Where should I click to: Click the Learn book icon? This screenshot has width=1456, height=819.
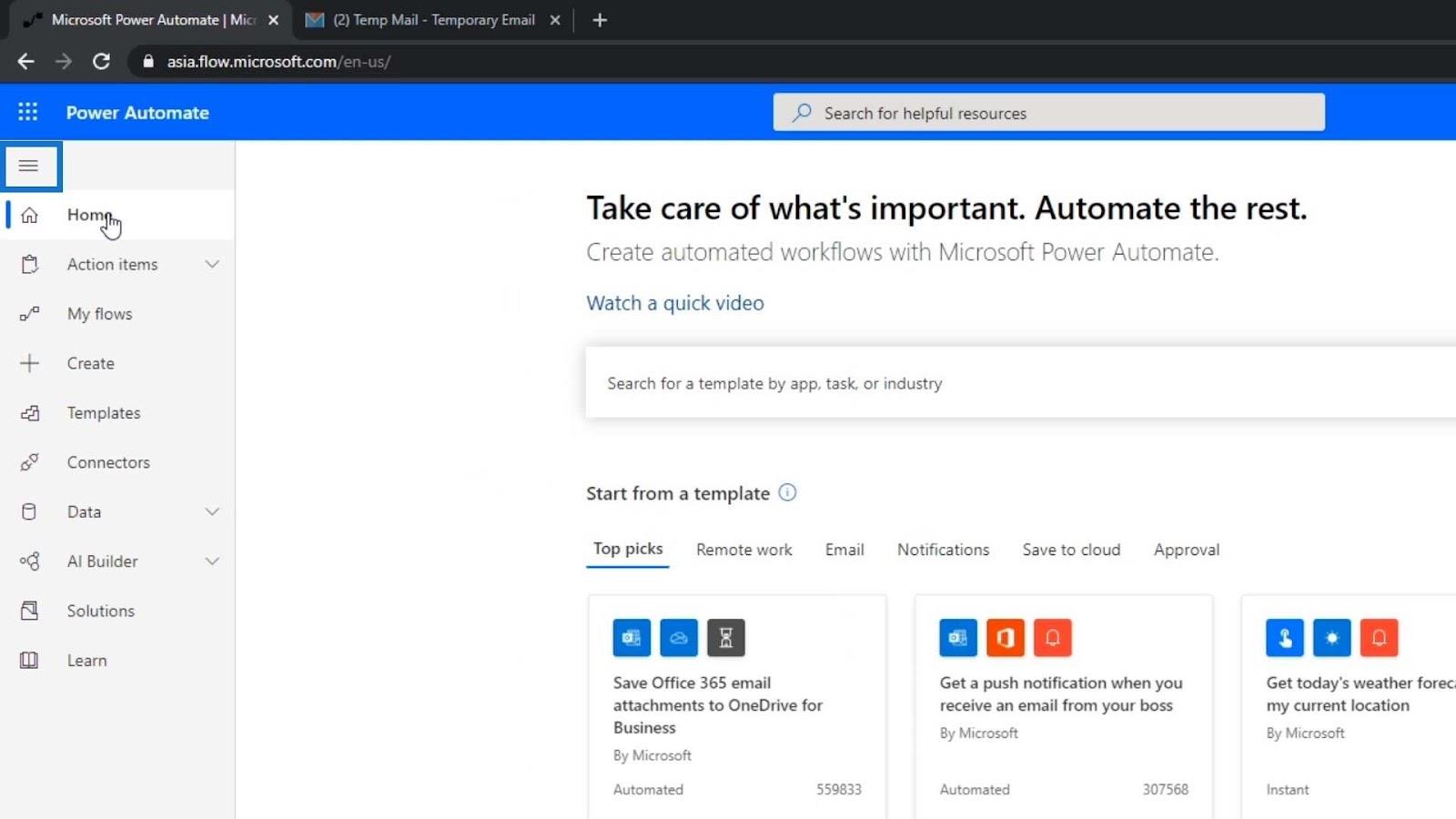pyautogui.click(x=29, y=661)
